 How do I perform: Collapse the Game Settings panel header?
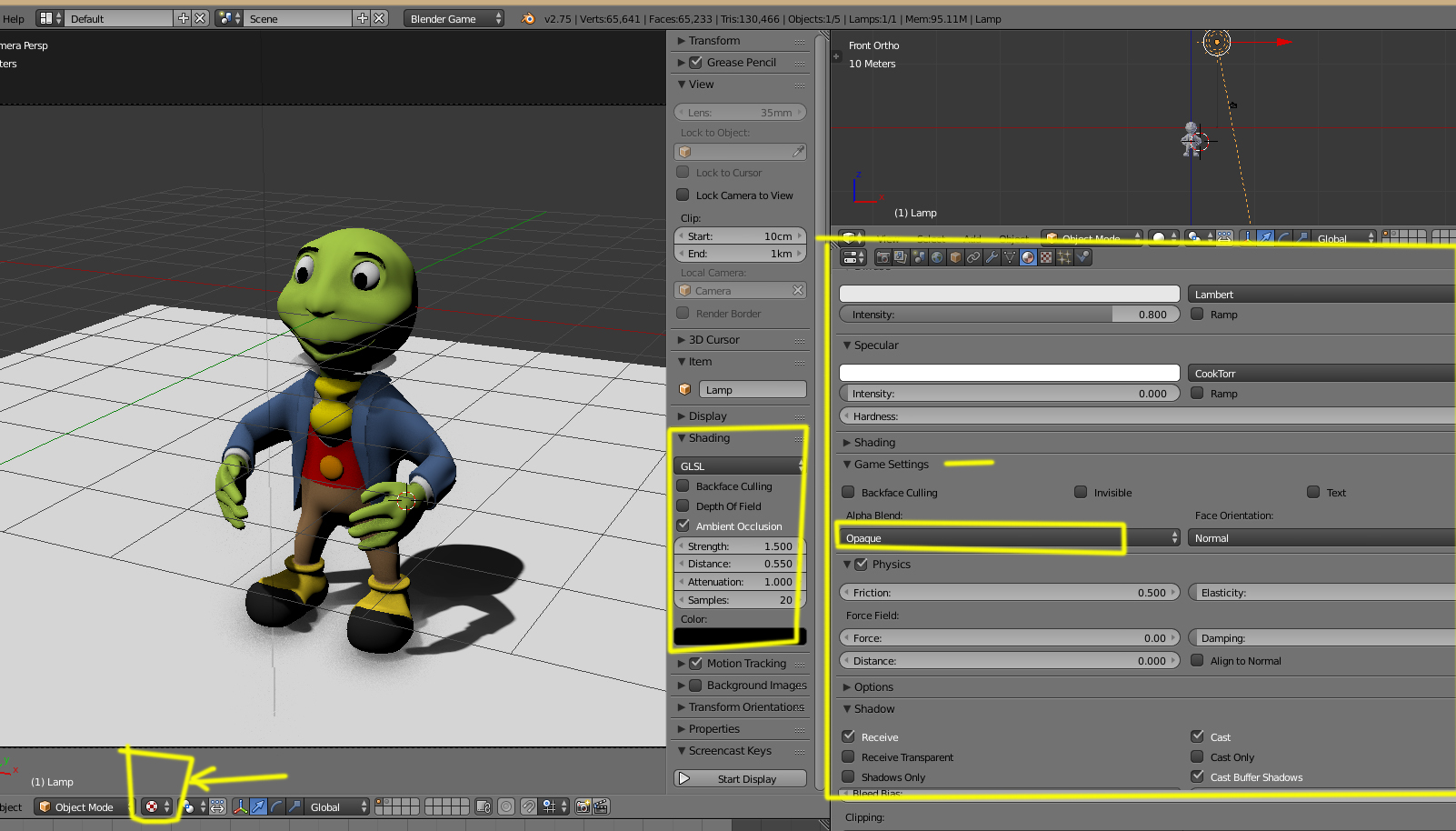(x=891, y=464)
